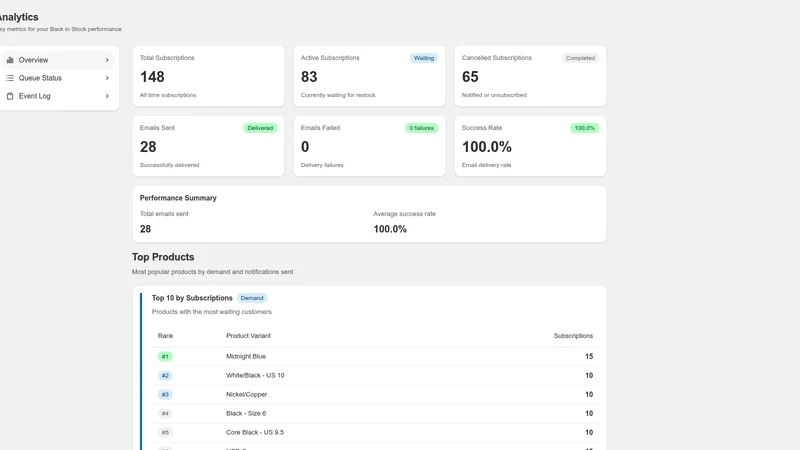
Task: Select the Midnight Blue product row
Action: click(x=375, y=357)
